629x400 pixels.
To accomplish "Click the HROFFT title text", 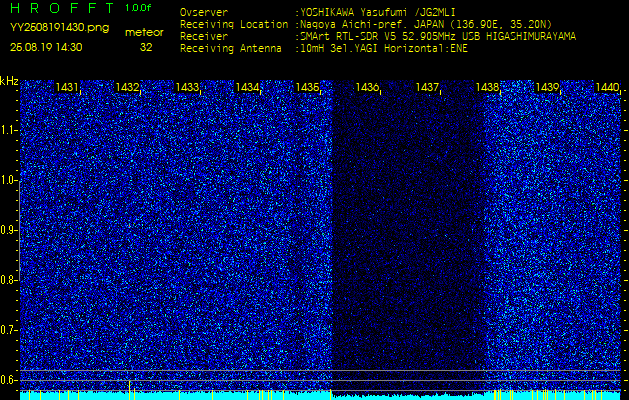I will click(x=63, y=8).
